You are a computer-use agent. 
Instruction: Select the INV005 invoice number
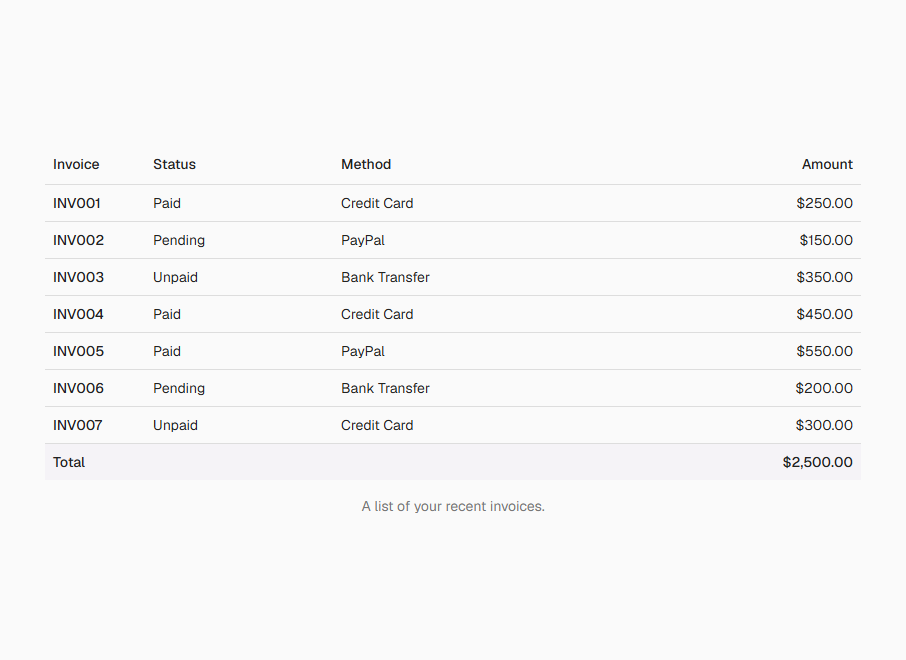[x=79, y=351]
